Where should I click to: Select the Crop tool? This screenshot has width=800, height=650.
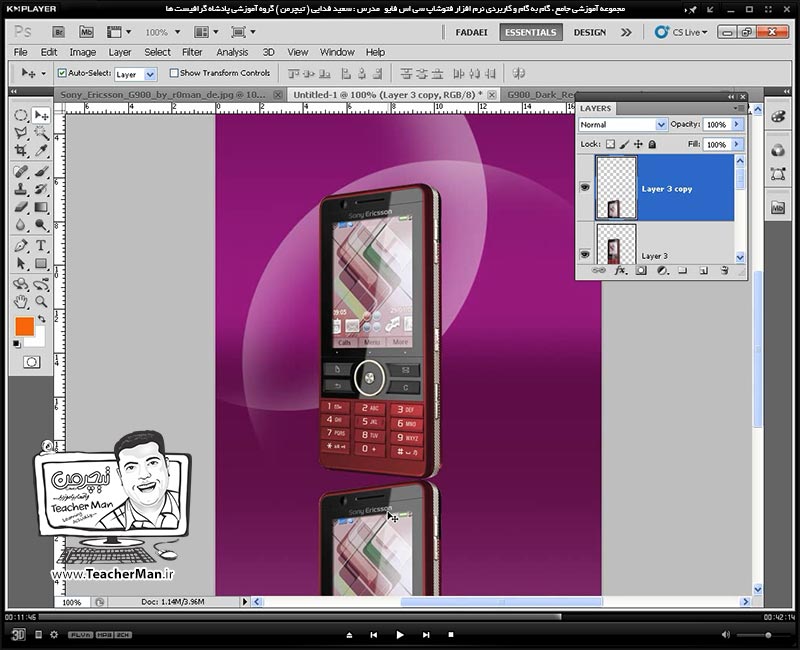[21, 151]
